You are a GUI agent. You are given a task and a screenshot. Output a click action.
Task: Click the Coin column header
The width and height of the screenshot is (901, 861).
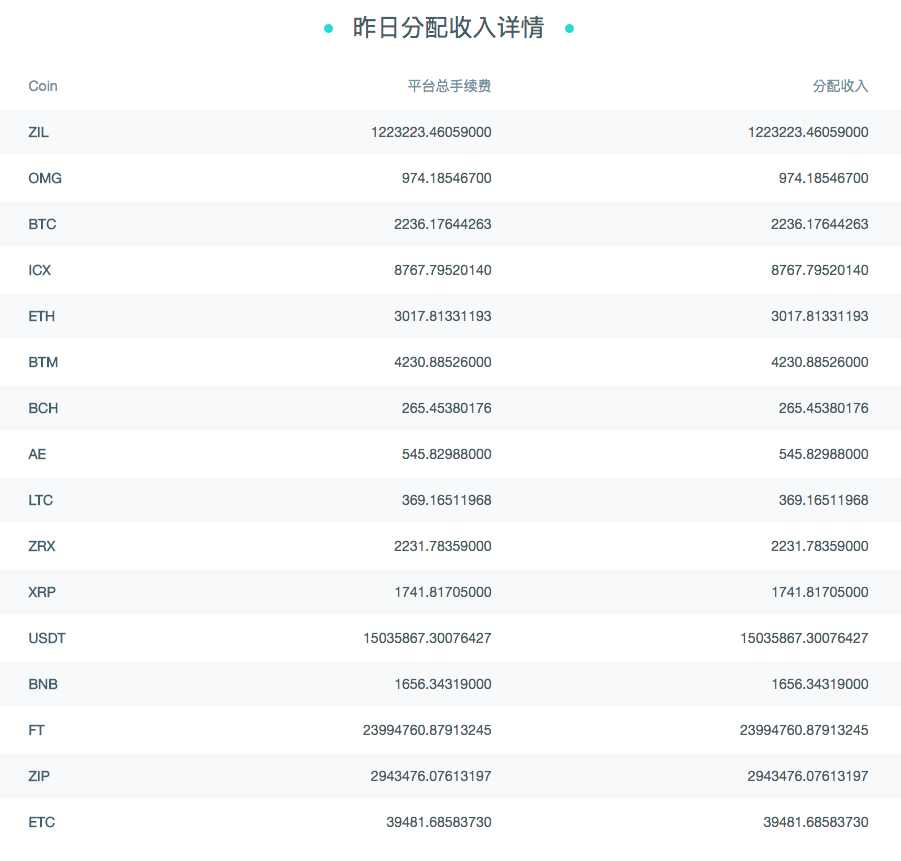point(43,86)
